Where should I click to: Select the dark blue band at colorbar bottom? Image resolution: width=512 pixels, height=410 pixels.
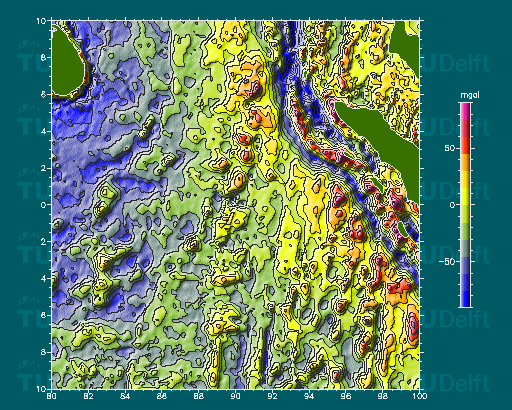point(466,298)
